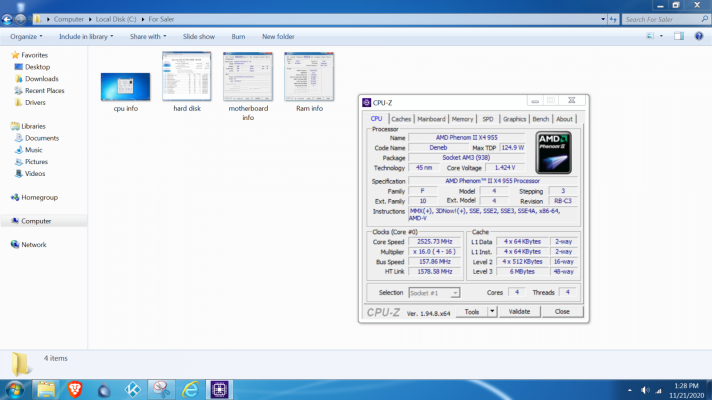712x400 pixels.
Task: Open the cpu info image file
Action: pyautogui.click(x=125, y=87)
